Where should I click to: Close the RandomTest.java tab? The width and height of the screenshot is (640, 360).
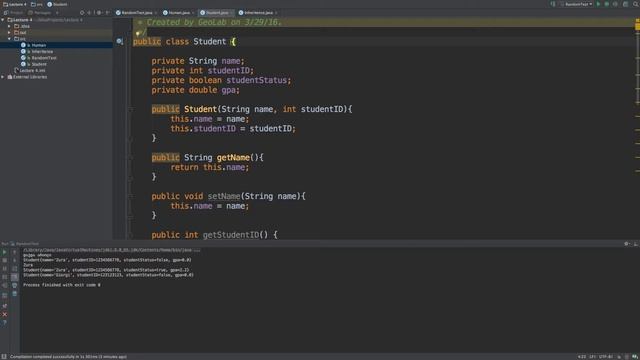point(156,13)
